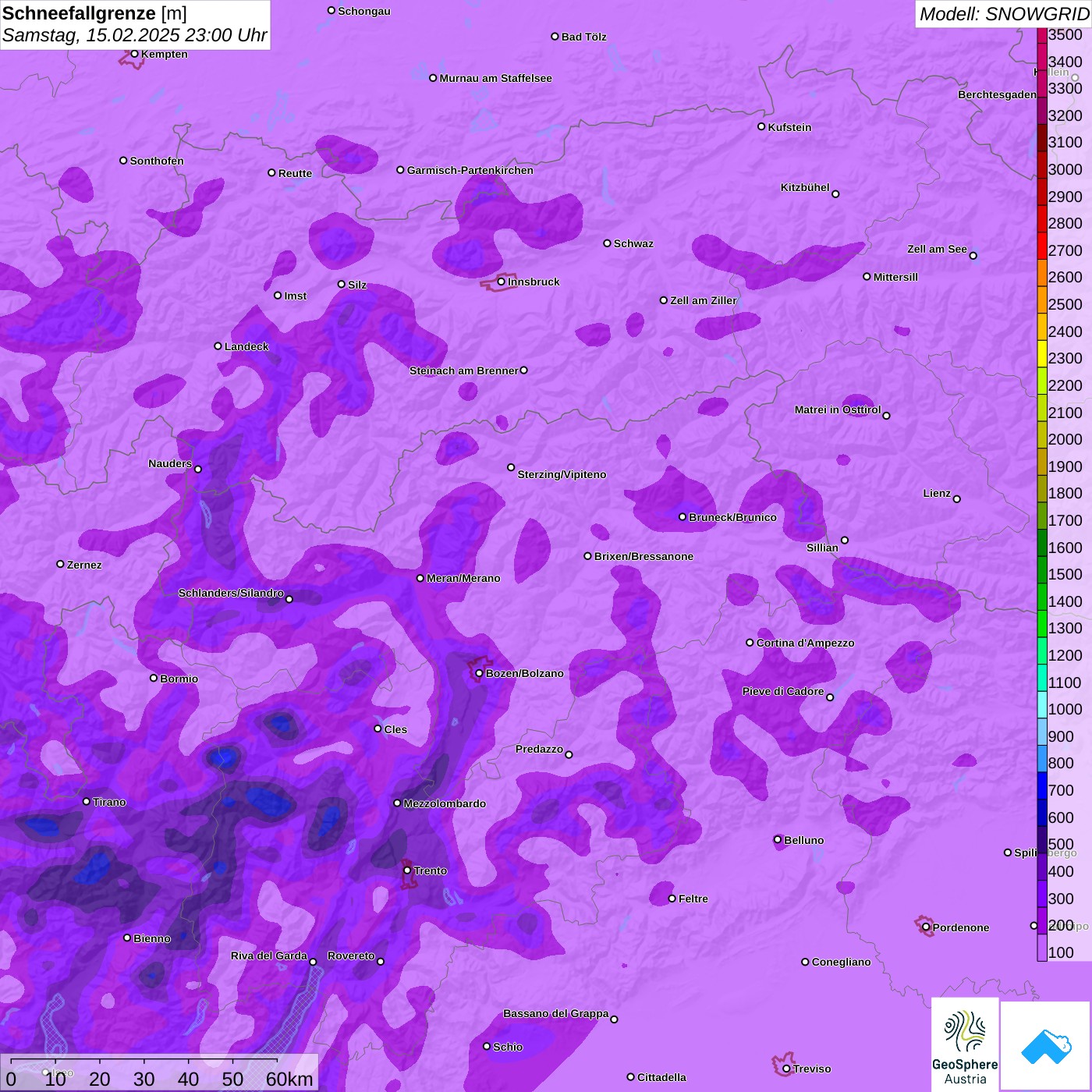1092x1092 pixels.
Task: Click the green 1500 legend swatch
Action: point(1042,569)
